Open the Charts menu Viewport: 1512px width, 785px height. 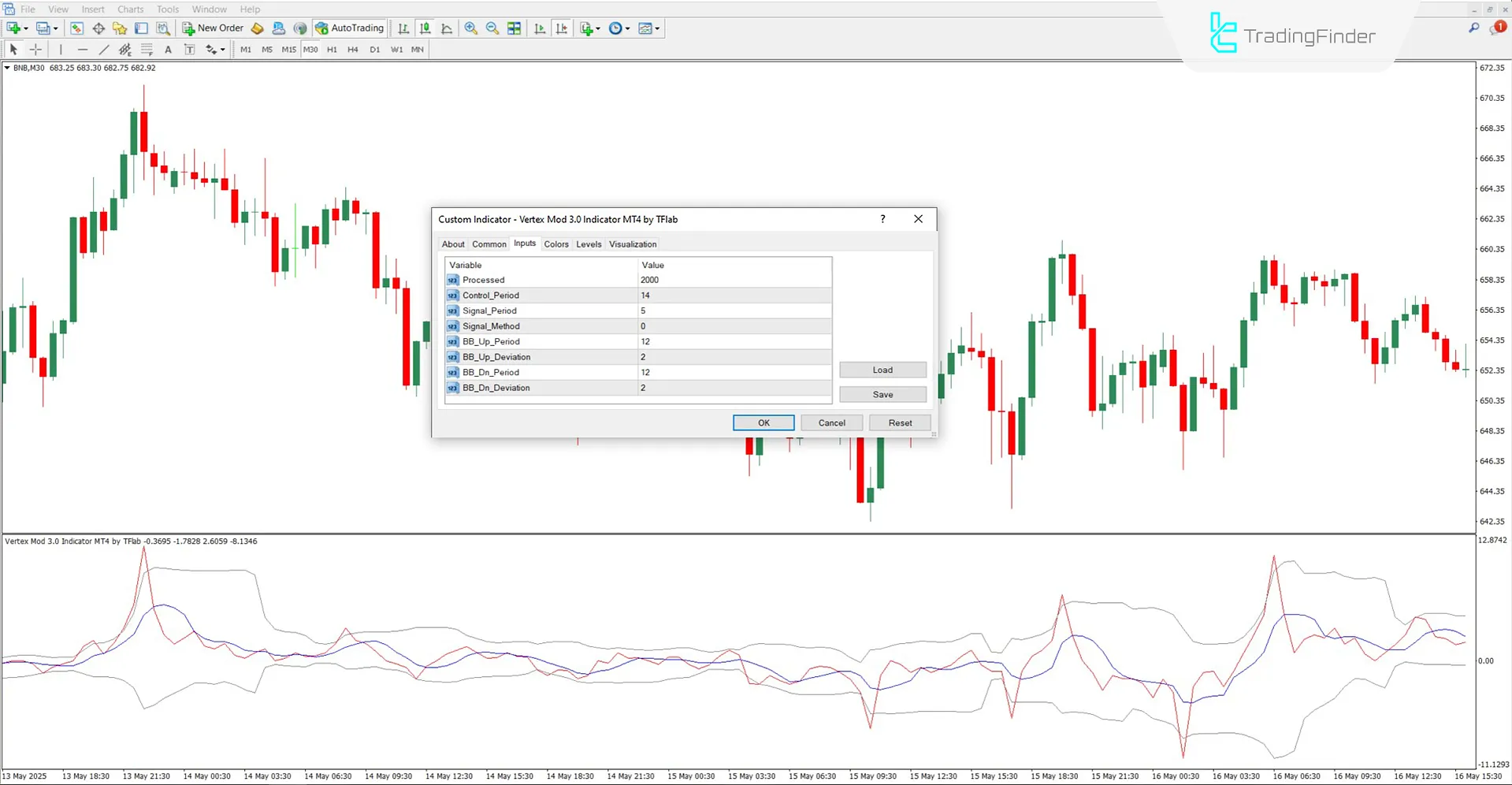pos(130,9)
